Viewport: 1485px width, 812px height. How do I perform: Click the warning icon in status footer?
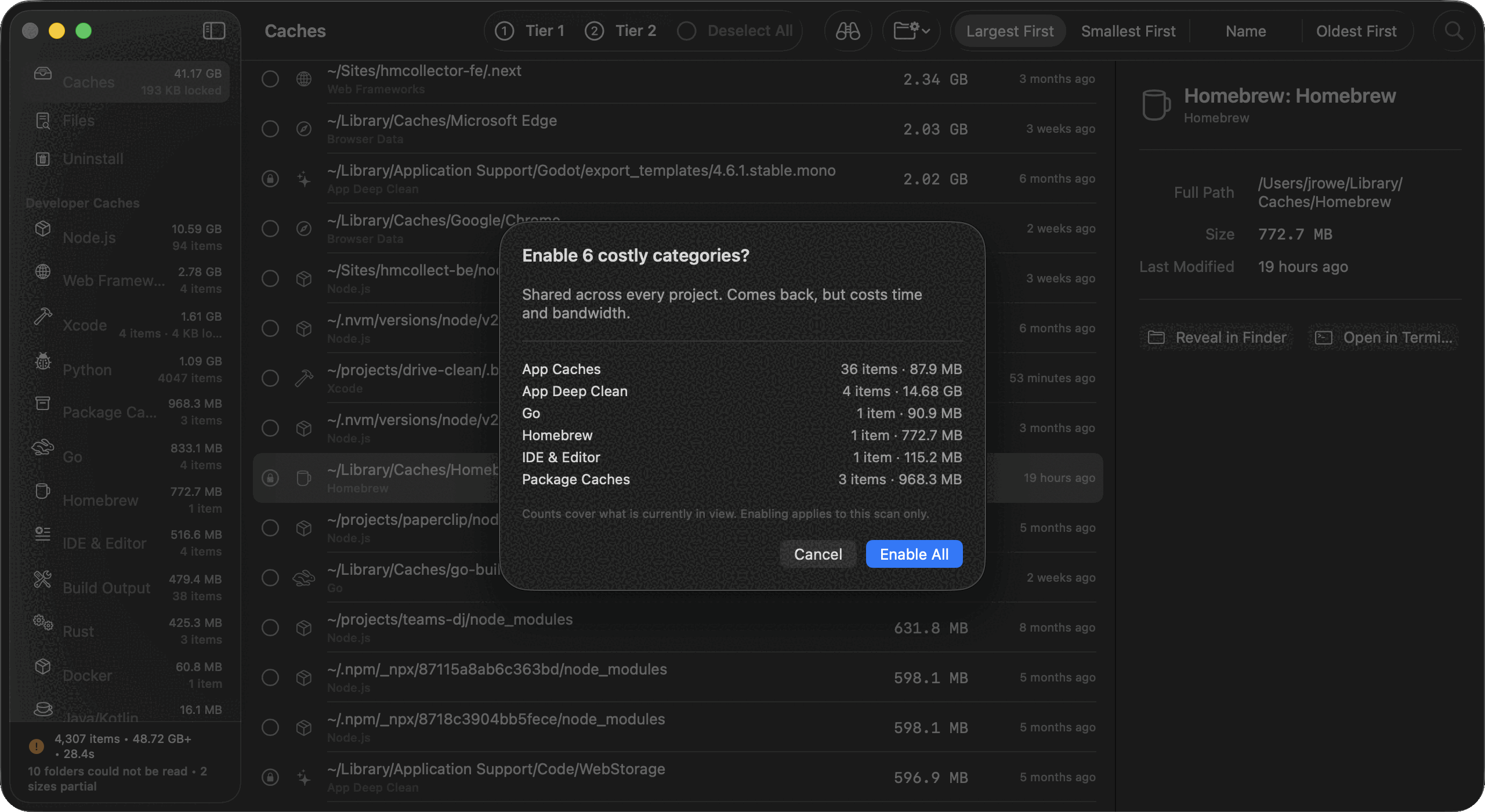coord(37,746)
